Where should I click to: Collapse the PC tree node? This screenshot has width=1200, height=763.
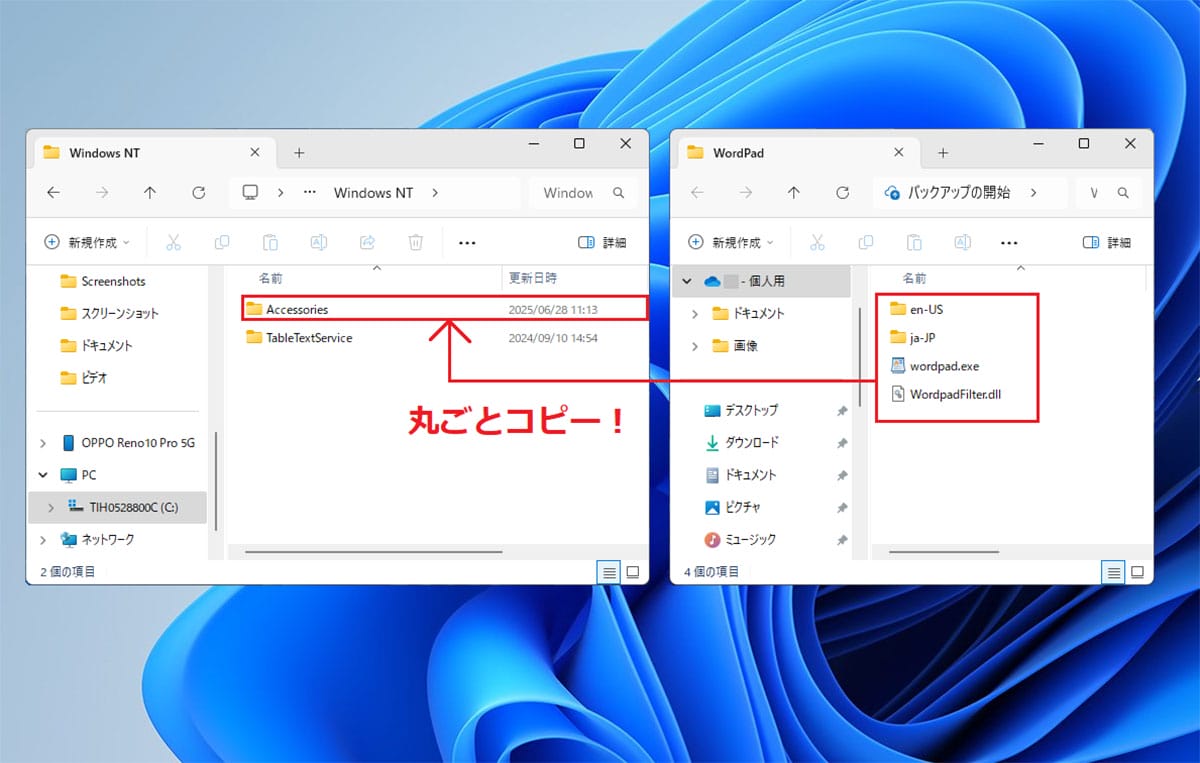[42, 475]
